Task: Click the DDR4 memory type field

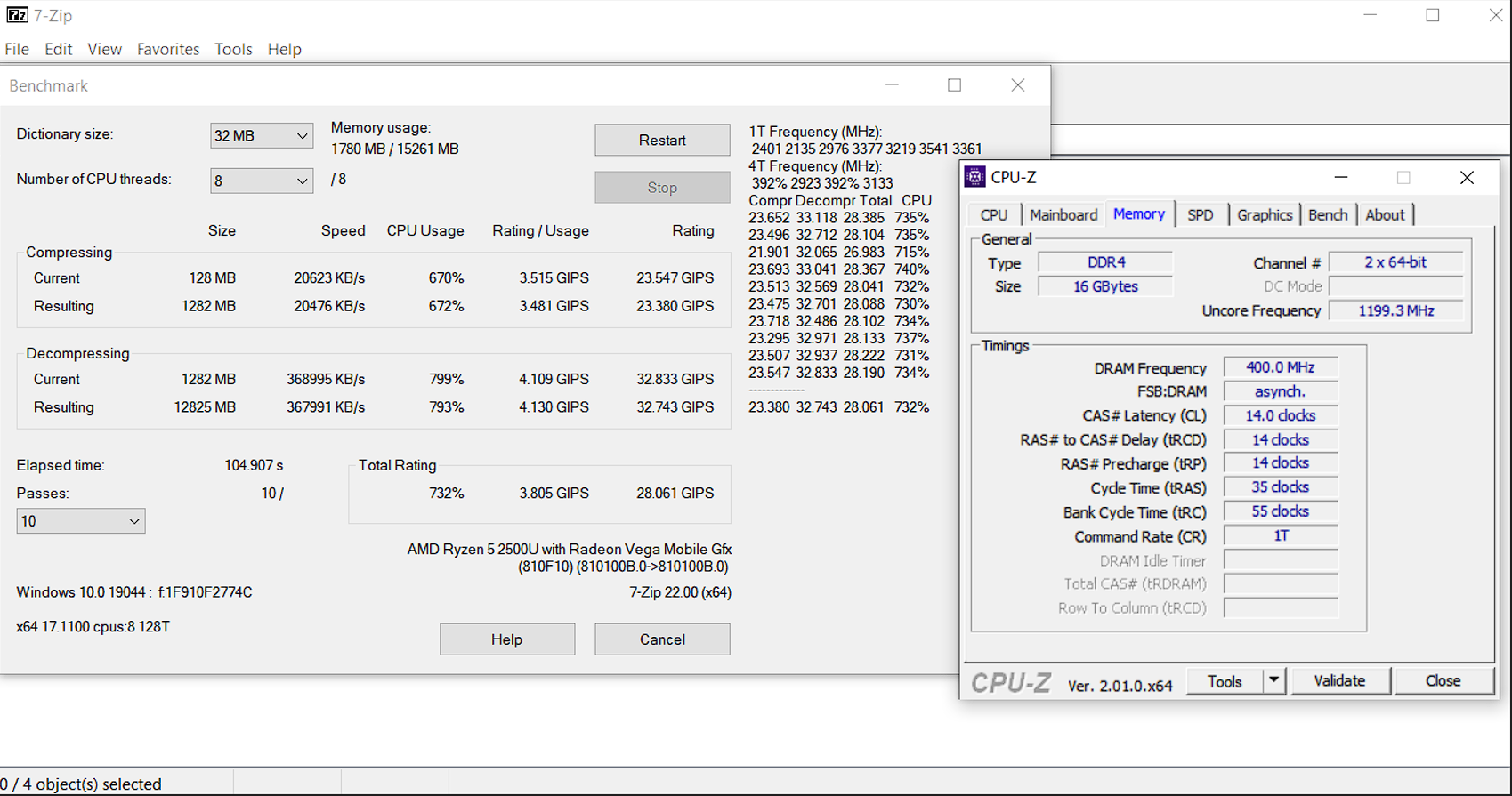Action: coord(1105,262)
